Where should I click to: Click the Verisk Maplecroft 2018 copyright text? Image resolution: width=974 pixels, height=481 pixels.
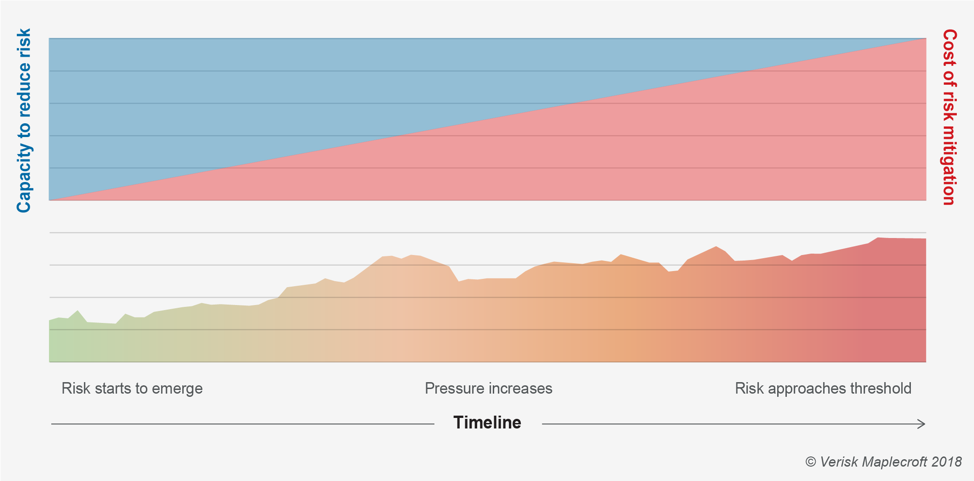883,461
